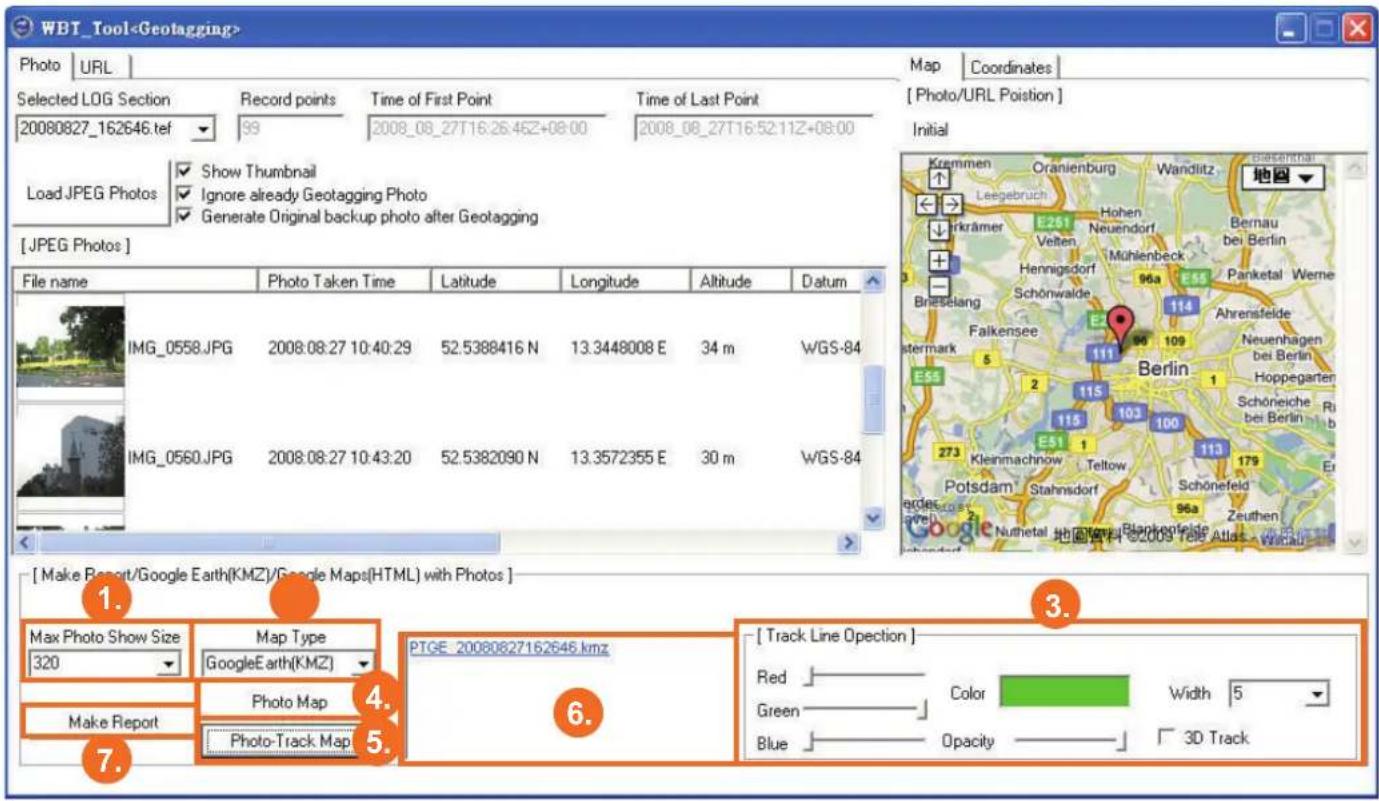Click the IMG_0558.JPG file name
The width and height of the screenshot is (1379, 801).
(179, 345)
